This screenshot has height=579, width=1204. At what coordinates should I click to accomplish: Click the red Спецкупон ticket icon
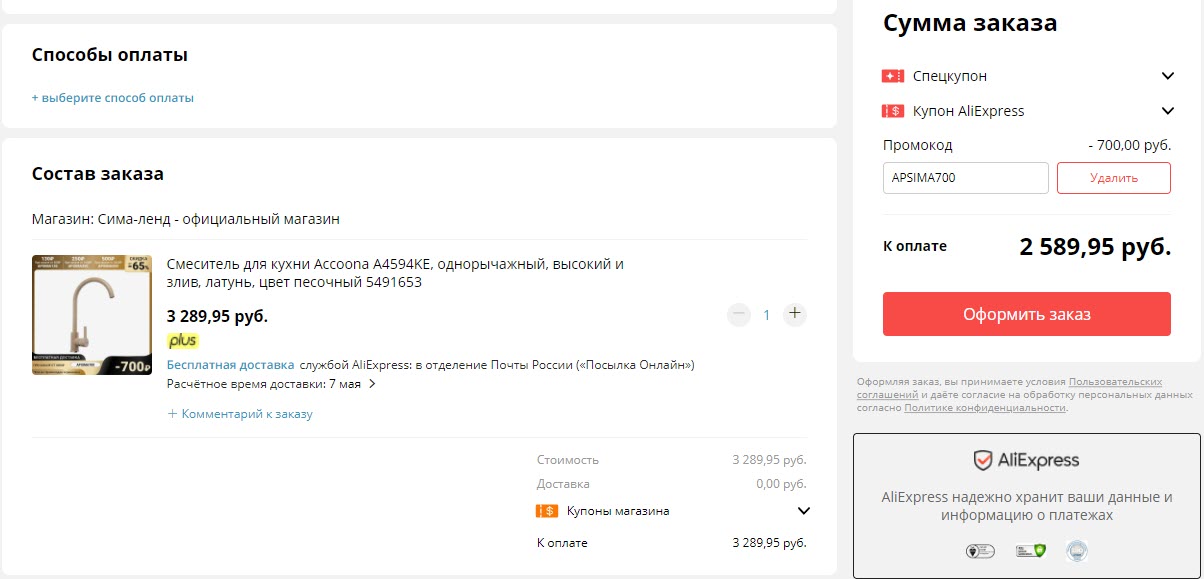893,76
